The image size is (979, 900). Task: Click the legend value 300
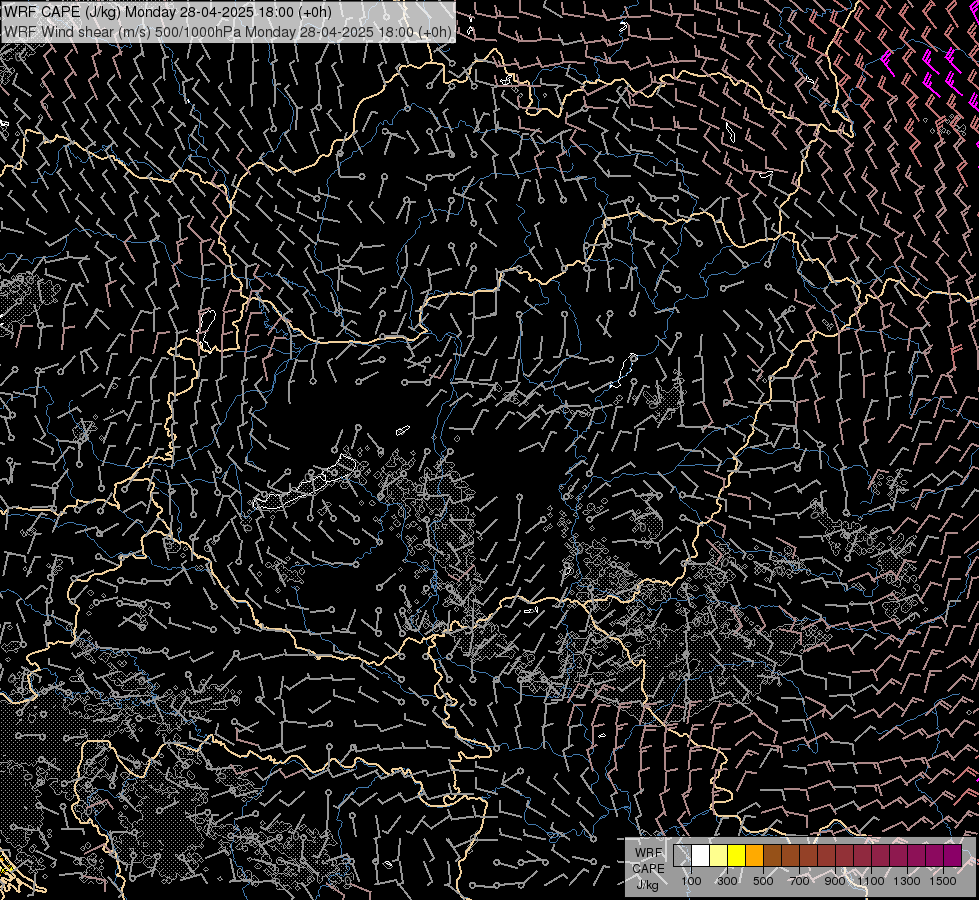pos(727,881)
